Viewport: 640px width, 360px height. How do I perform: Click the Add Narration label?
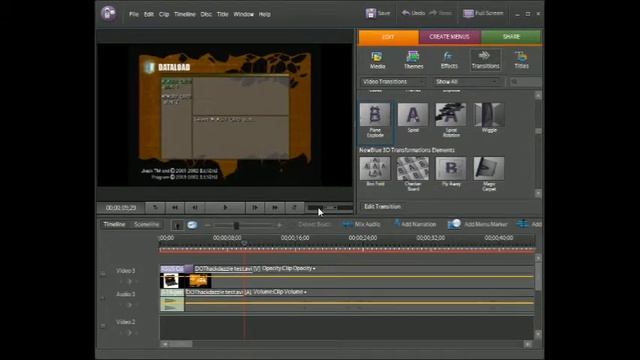[418, 224]
